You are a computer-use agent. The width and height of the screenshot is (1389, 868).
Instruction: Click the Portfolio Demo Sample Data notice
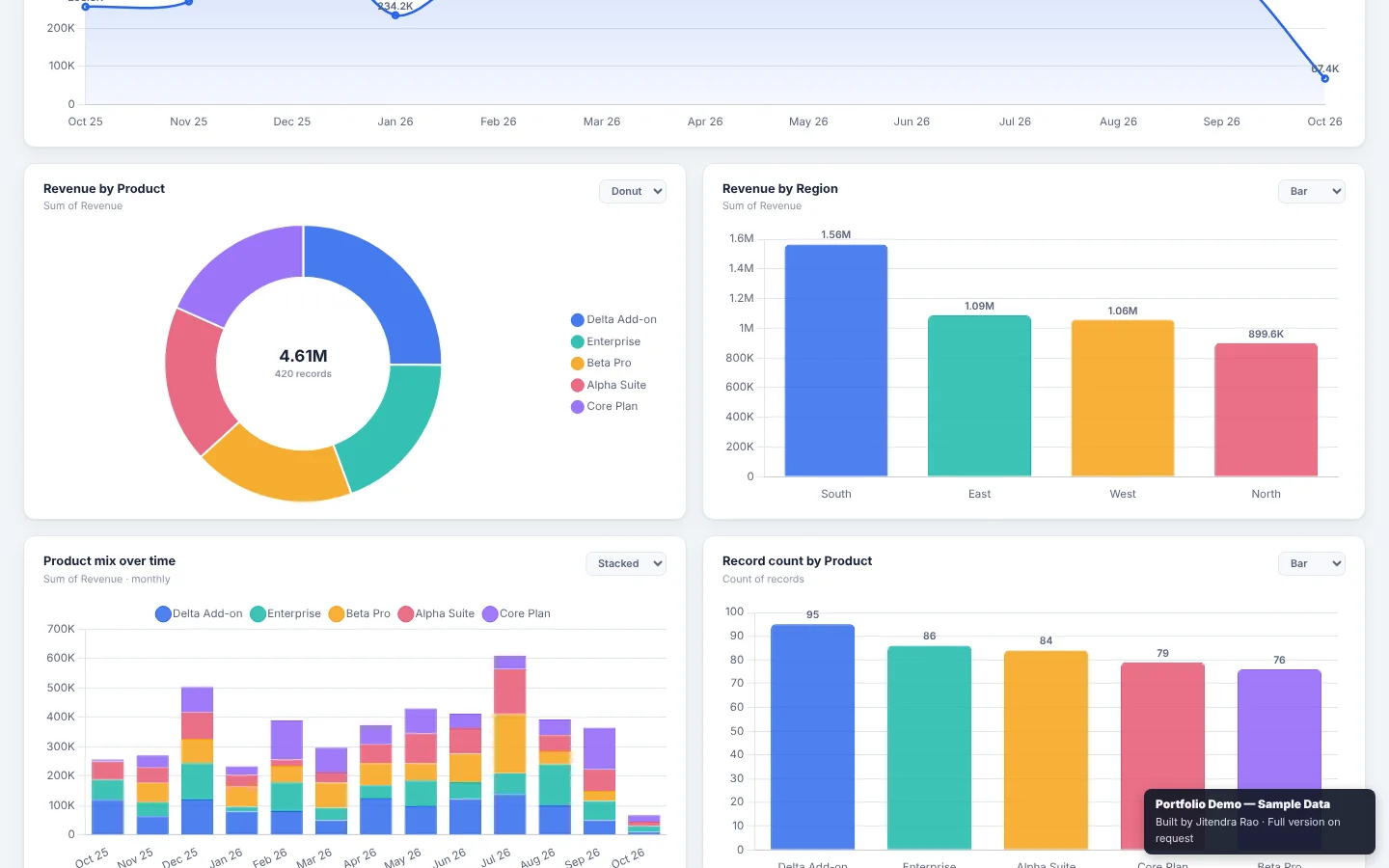tap(1260, 822)
